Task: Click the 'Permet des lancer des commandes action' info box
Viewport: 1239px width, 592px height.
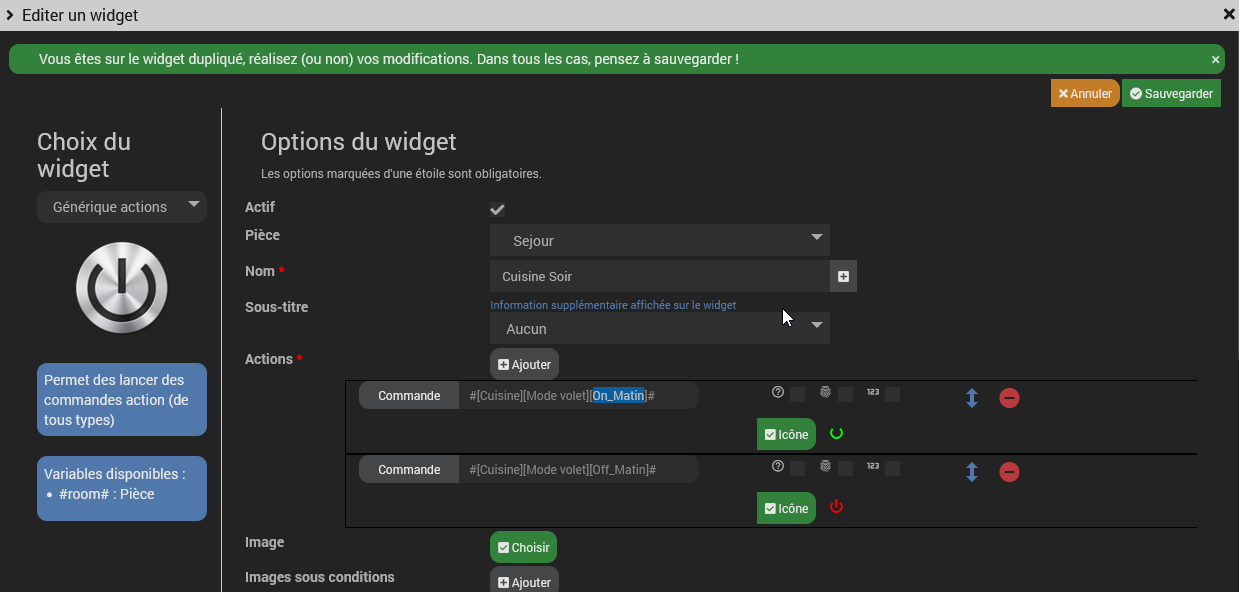Action: coord(122,400)
